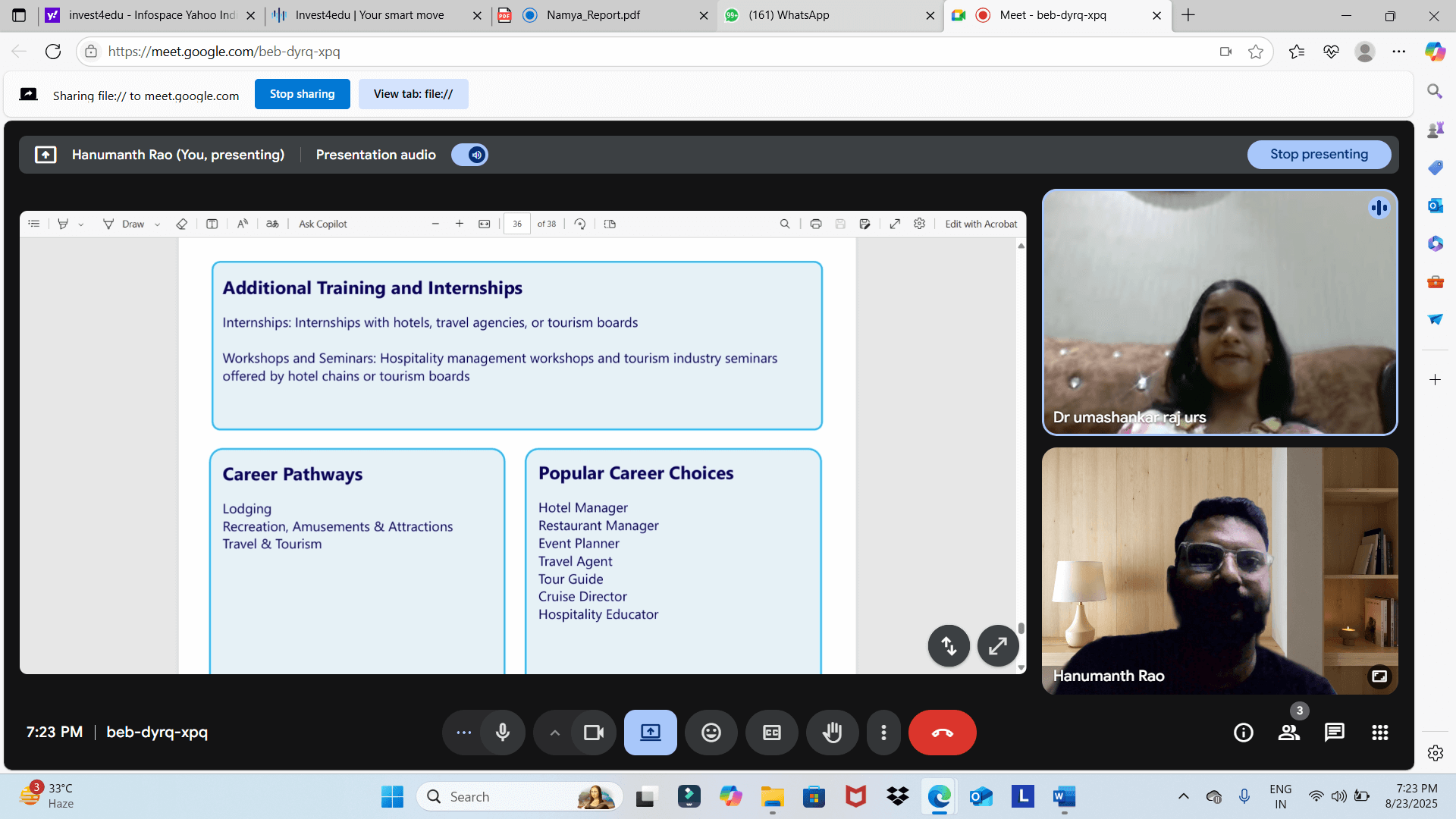Click the present screen share icon
The height and width of the screenshot is (819, 1456).
pos(650,733)
